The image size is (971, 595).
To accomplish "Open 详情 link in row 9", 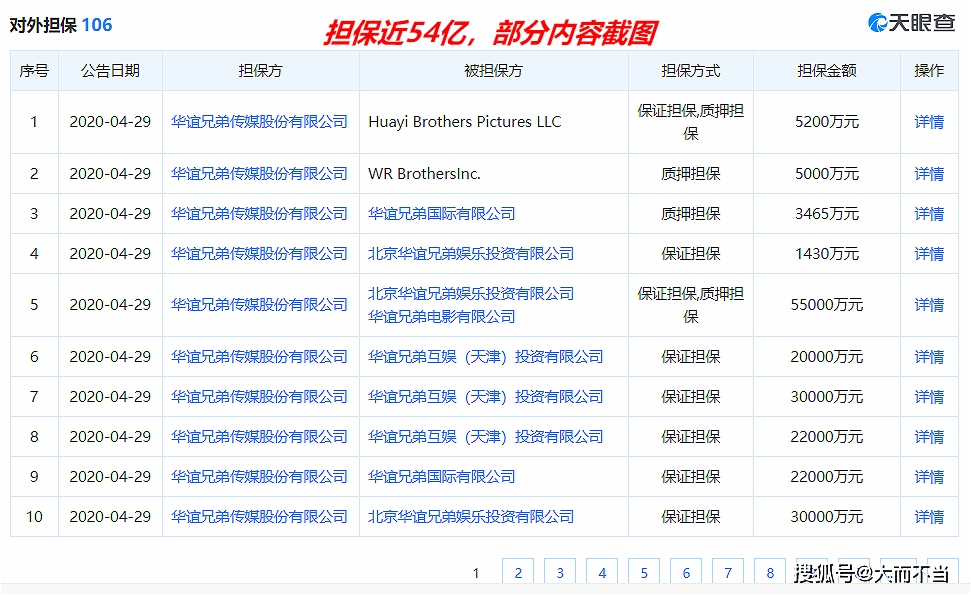I will [929, 477].
